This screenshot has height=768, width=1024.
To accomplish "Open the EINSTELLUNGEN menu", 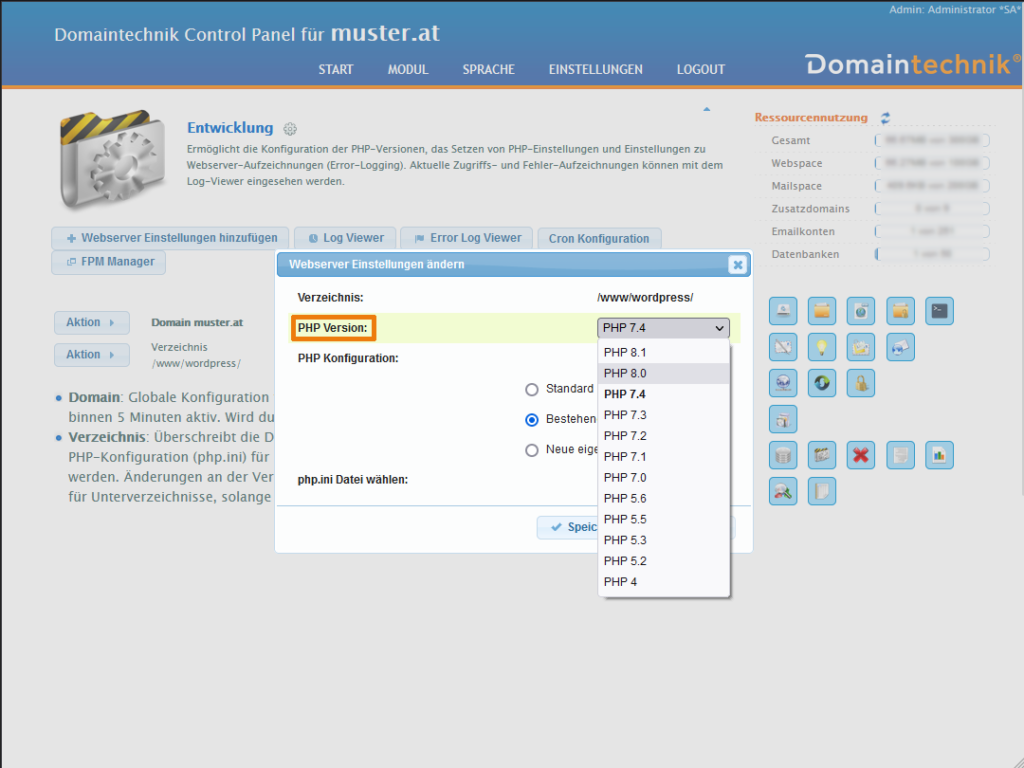I will (595, 70).
